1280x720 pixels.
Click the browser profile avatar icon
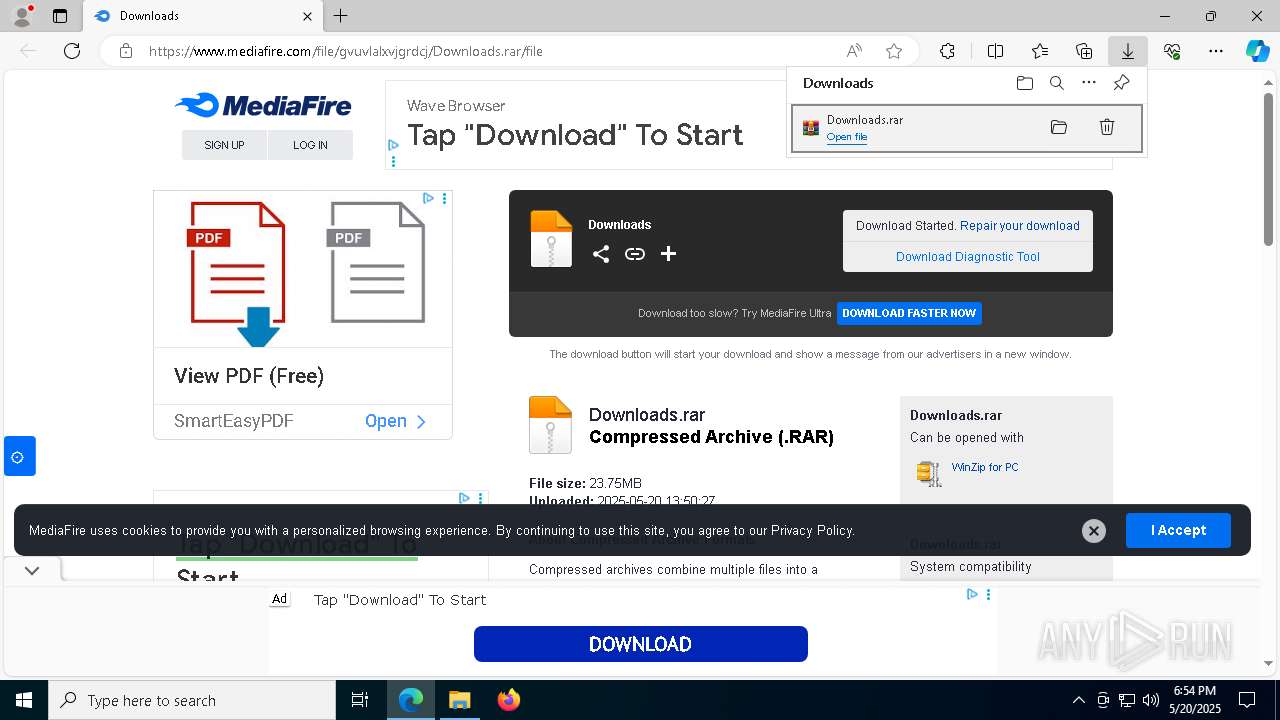click(21, 15)
